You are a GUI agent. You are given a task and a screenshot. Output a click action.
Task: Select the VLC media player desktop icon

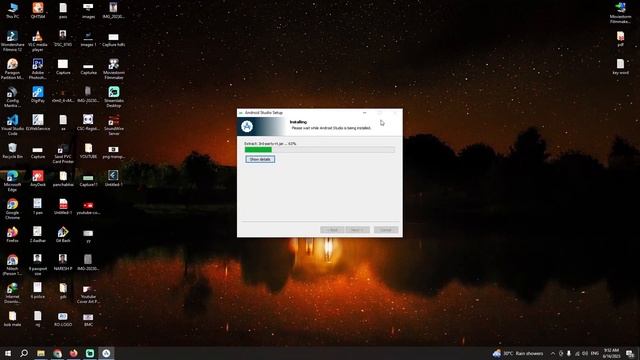click(x=38, y=41)
